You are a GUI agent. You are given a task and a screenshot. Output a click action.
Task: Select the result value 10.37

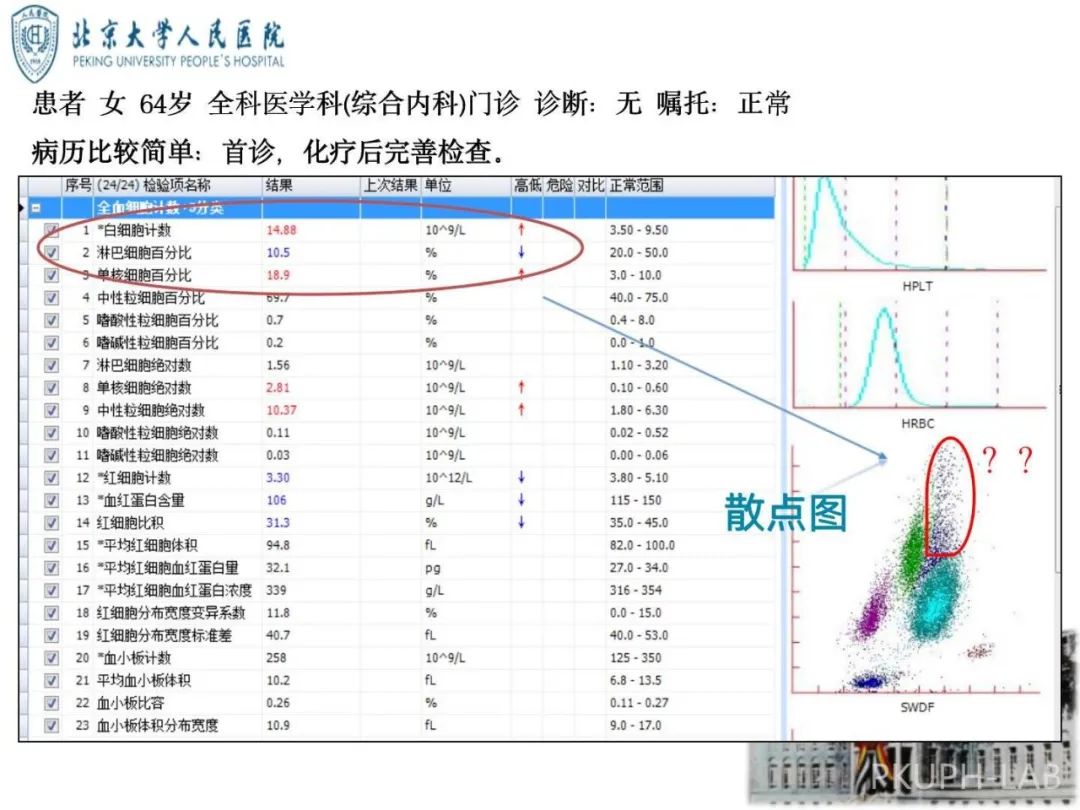point(281,411)
